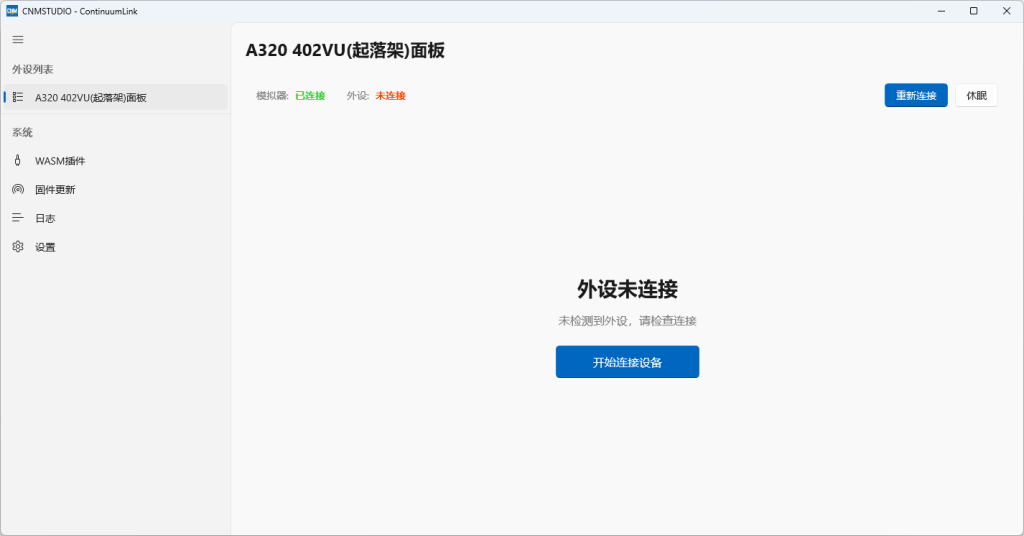
Task: Click the 休眠 button
Action: pos(976,95)
